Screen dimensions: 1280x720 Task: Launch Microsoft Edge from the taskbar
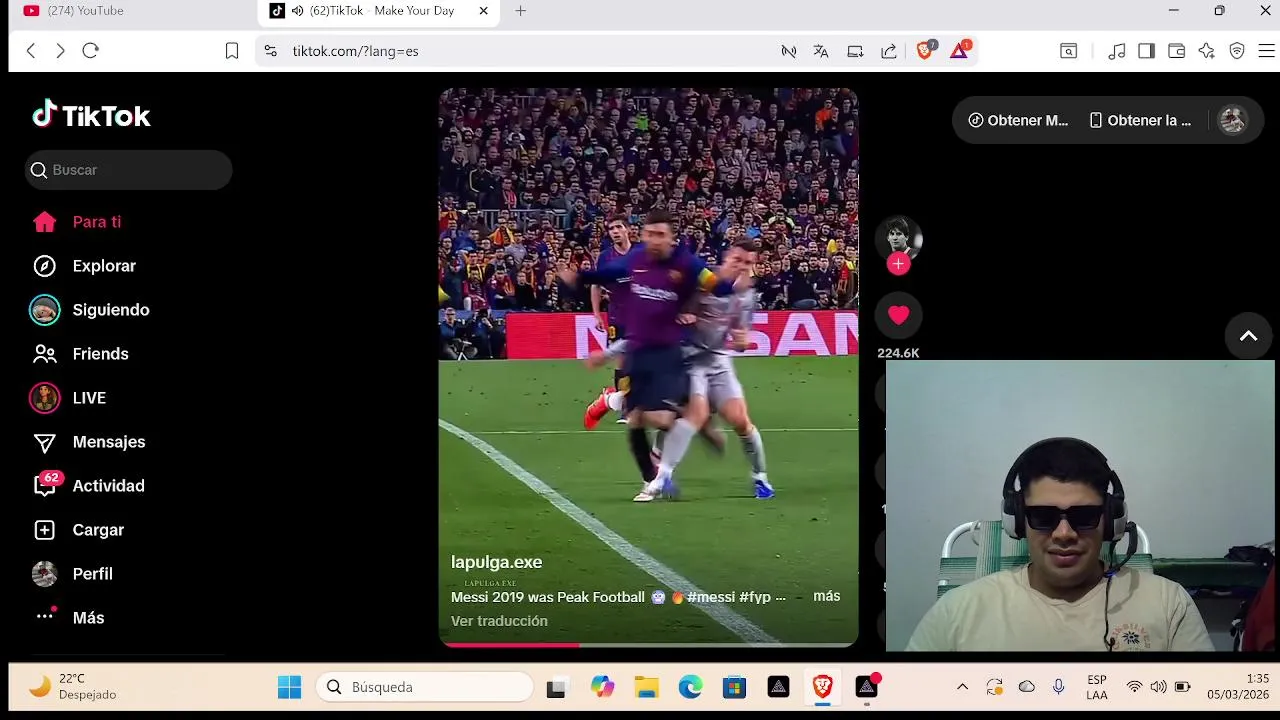click(x=691, y=687)
